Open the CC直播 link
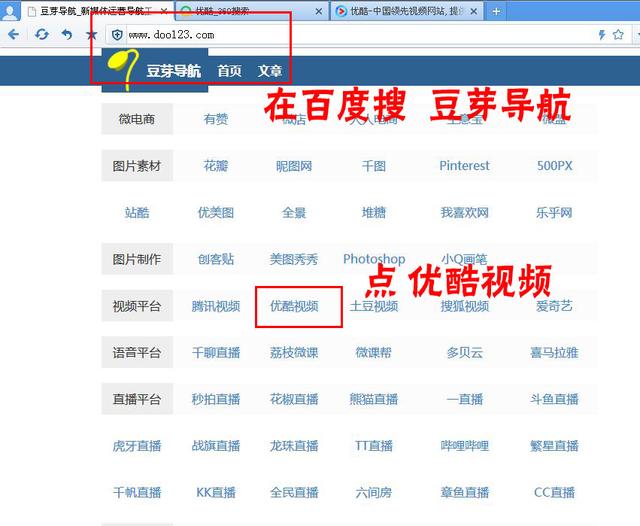This screenshot has height=526, width=640. 554,493
